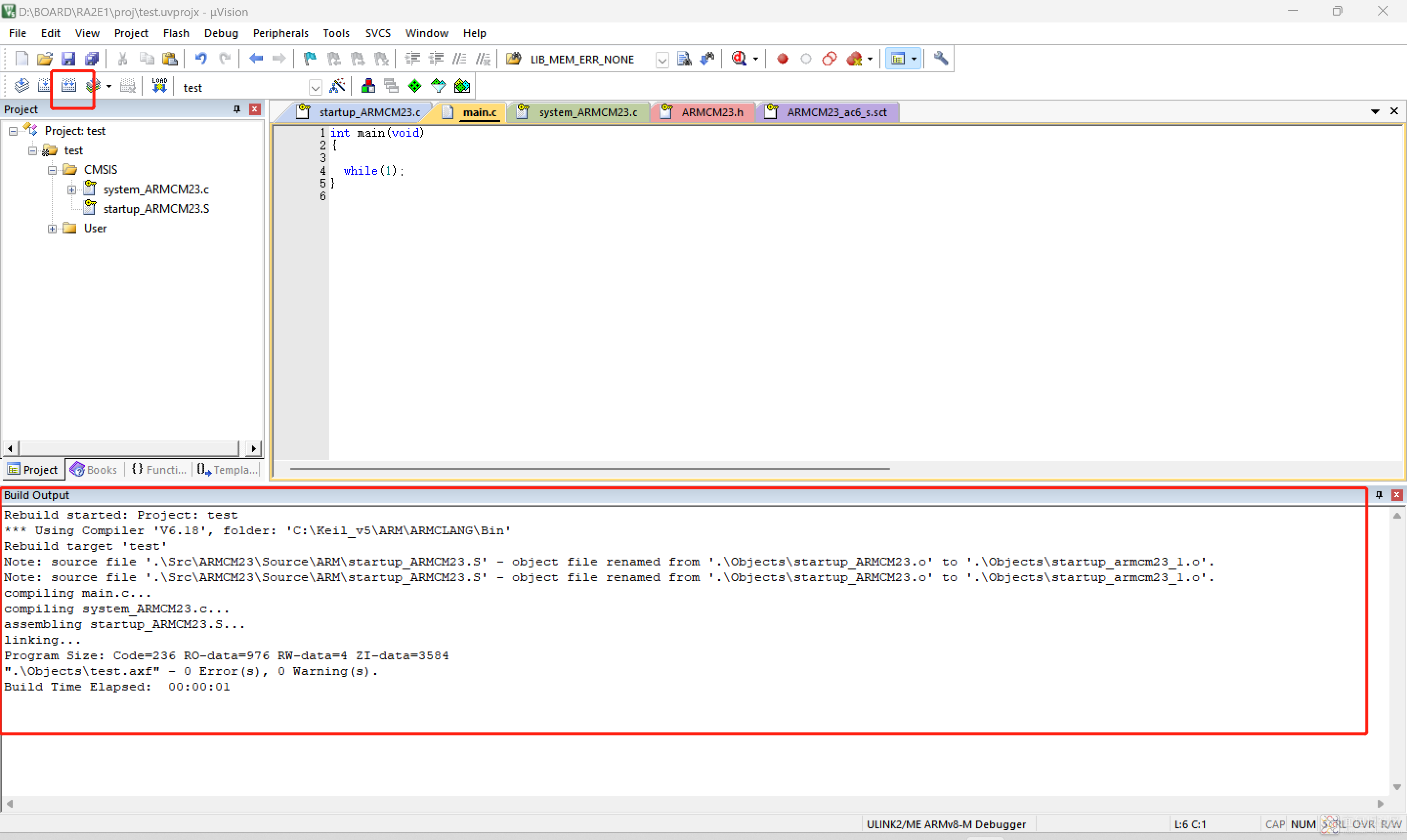Open Manage Project Items with the colored blocks icon
The height and width of the screenshot is (840, 1407).
pos(368,86)
